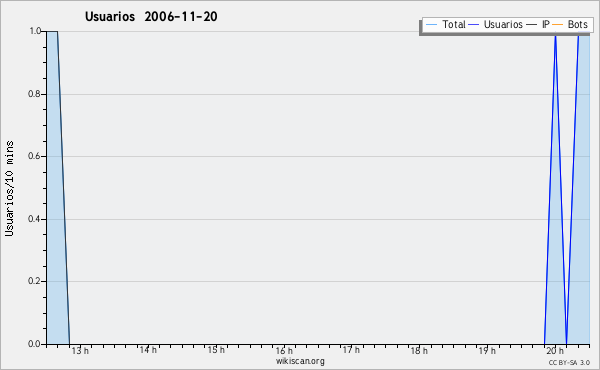Click the IP legend entry

(x=538, y=24)
